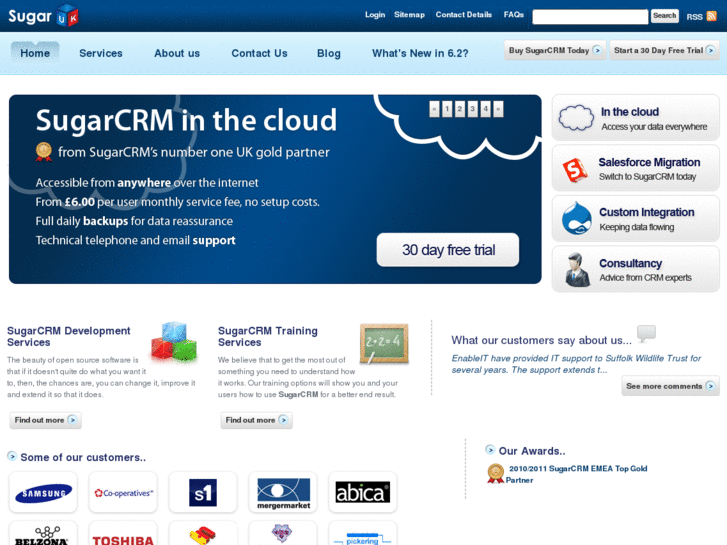This screenshot has width=727, height=545.
Task: Open the Suffolk Wildlife Trust testimonial
Action: (x=576, y=364)
